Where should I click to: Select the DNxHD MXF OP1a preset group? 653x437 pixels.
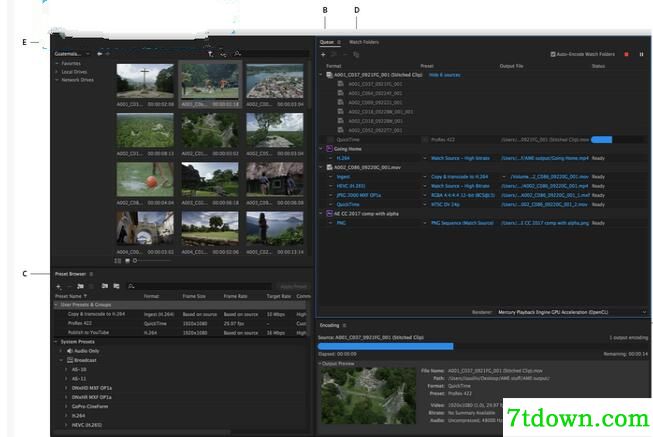point(91,388)
